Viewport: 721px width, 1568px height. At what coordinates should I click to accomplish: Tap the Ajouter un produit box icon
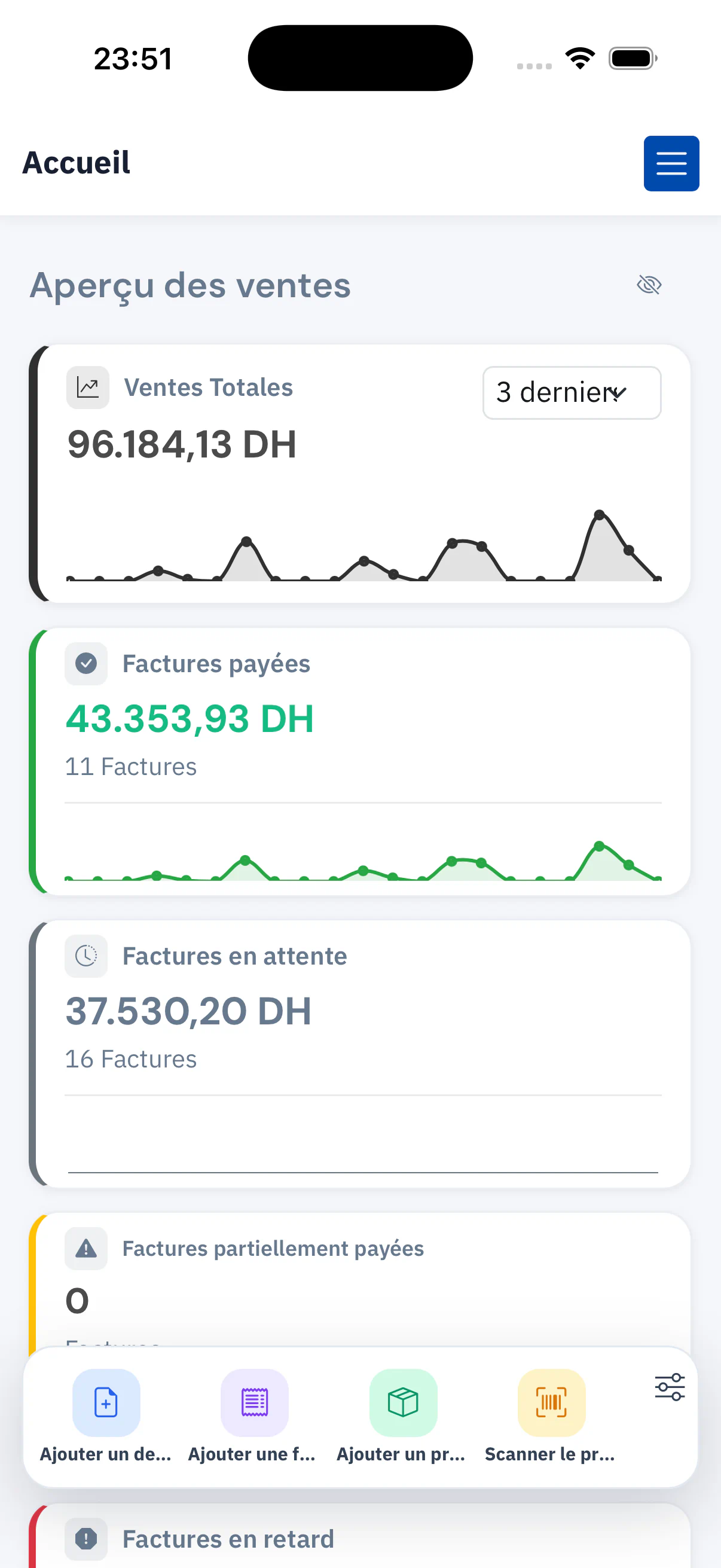pos(403,1402)
